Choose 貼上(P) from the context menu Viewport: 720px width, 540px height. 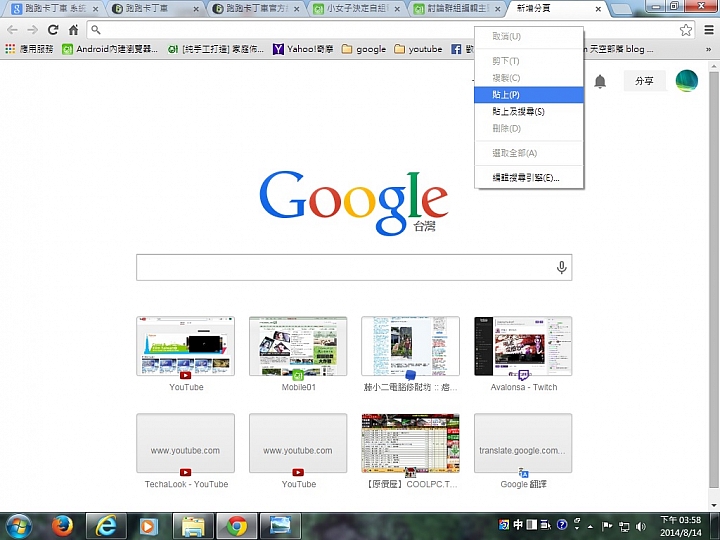(529, 95)
